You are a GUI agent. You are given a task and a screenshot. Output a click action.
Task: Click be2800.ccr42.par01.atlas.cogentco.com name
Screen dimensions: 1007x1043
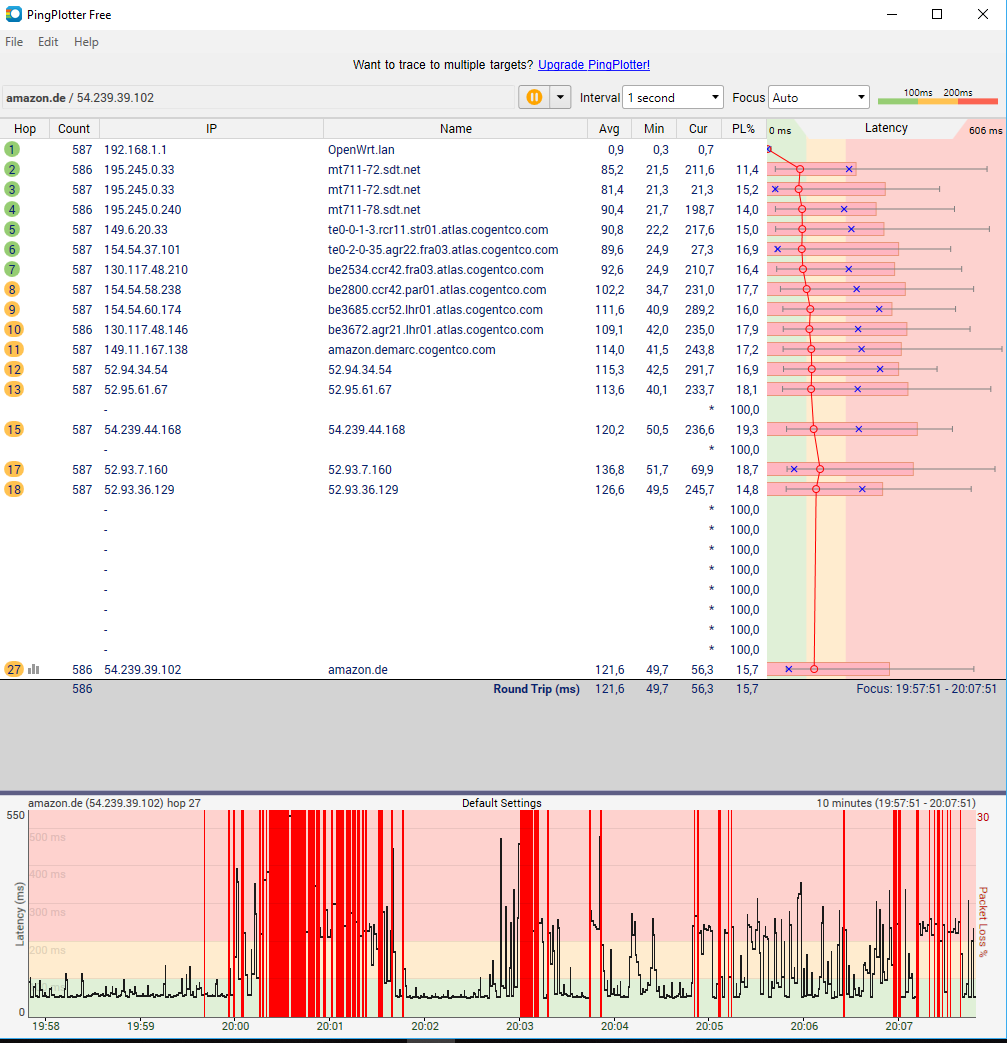437,289
